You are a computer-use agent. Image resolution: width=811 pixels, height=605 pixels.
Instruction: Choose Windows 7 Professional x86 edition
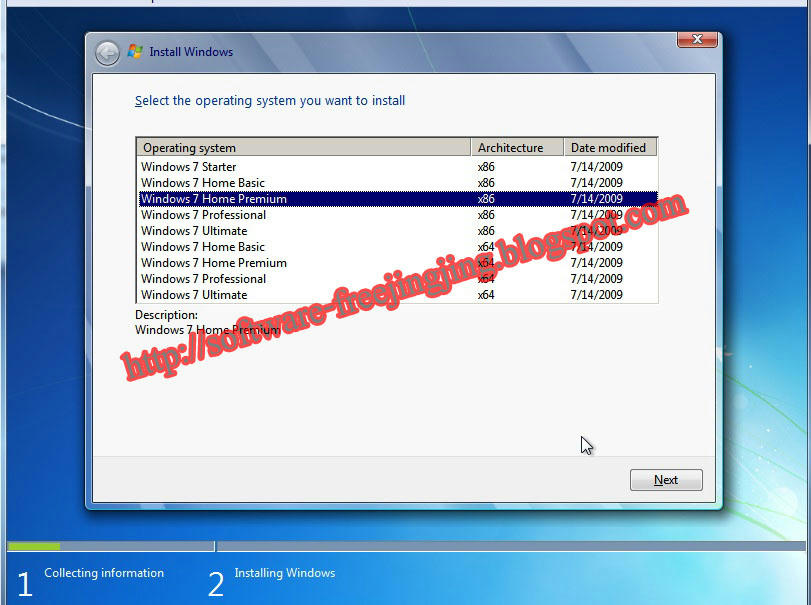click(204, 215)
